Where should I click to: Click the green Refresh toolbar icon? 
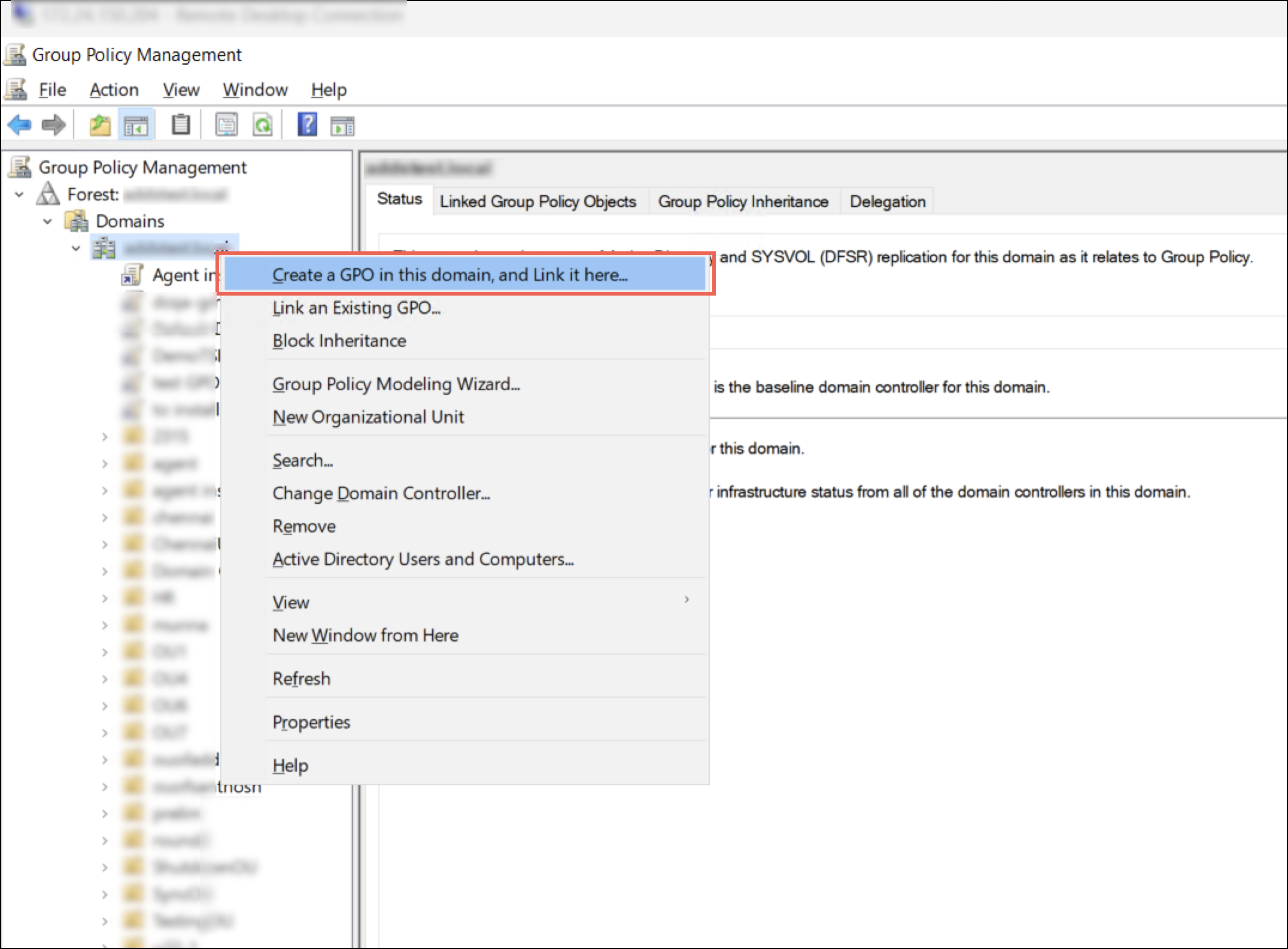(x=263, y=126)
